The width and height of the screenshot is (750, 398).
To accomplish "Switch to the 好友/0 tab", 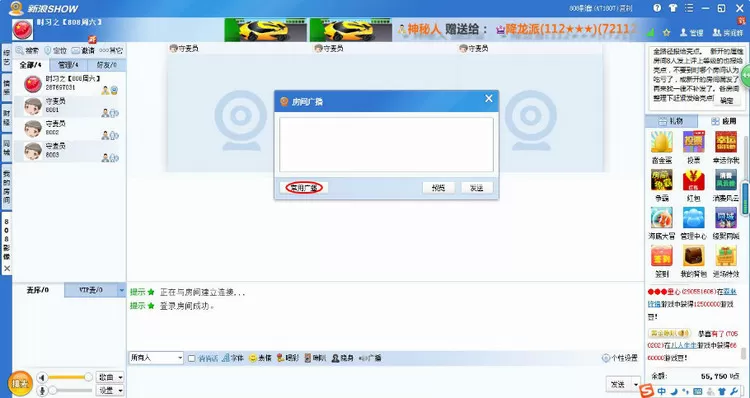I will 107,65.
